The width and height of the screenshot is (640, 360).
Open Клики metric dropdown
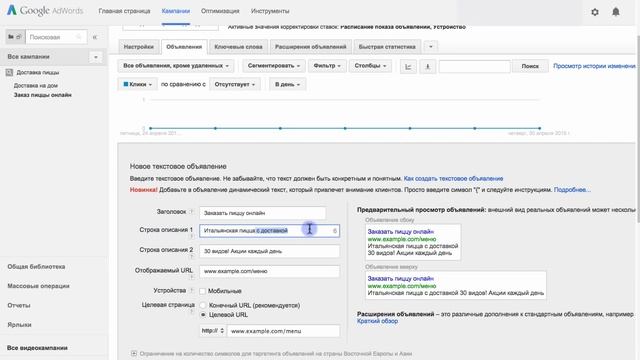point(138,84)
